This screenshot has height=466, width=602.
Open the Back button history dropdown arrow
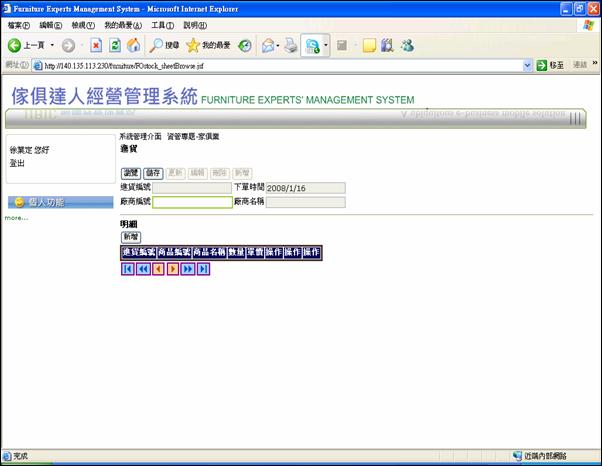(x=51, y=46)
